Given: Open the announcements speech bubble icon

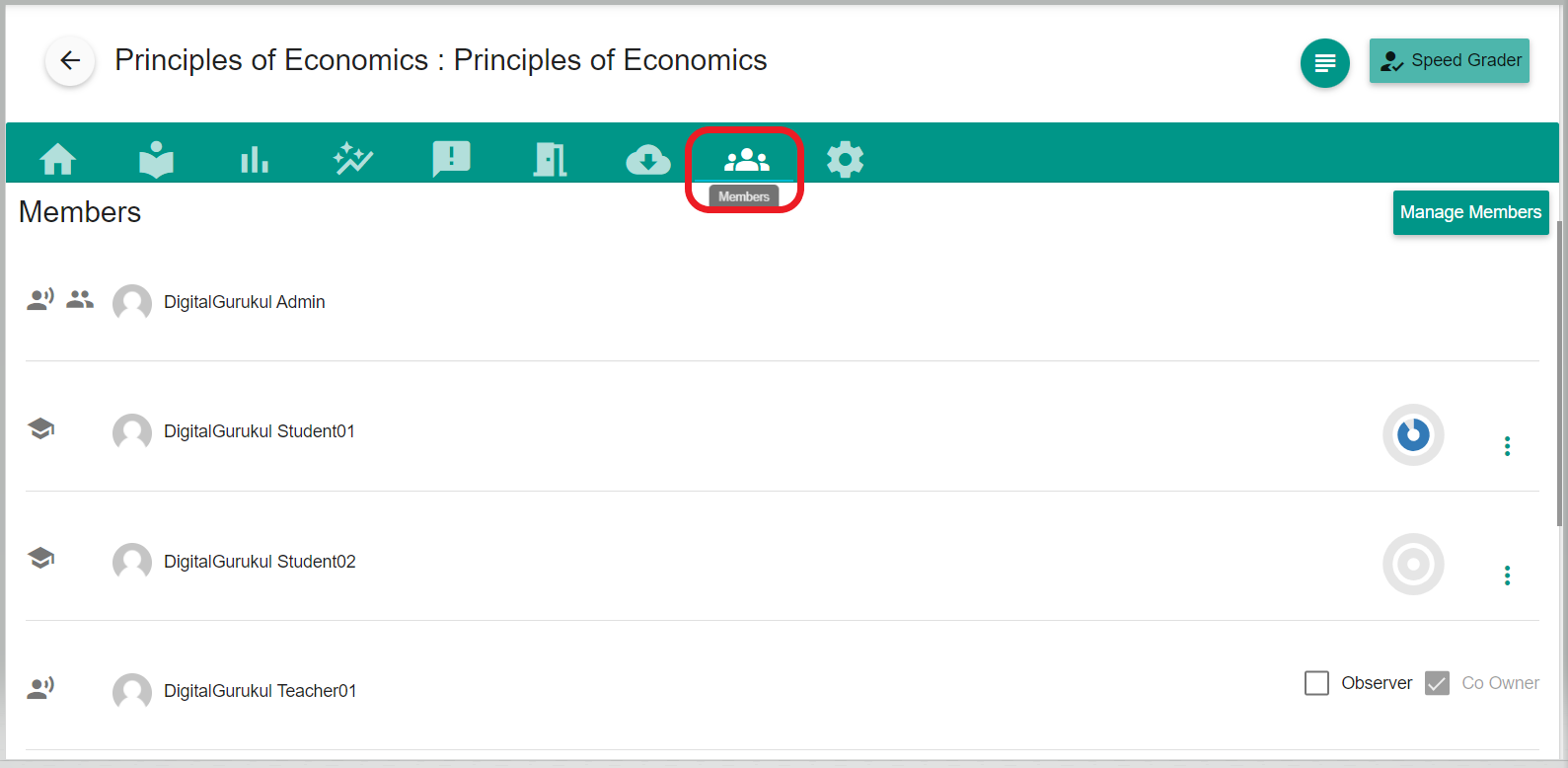Looking at the screenshot, I should pyautogui.click(x=452, y=159).
